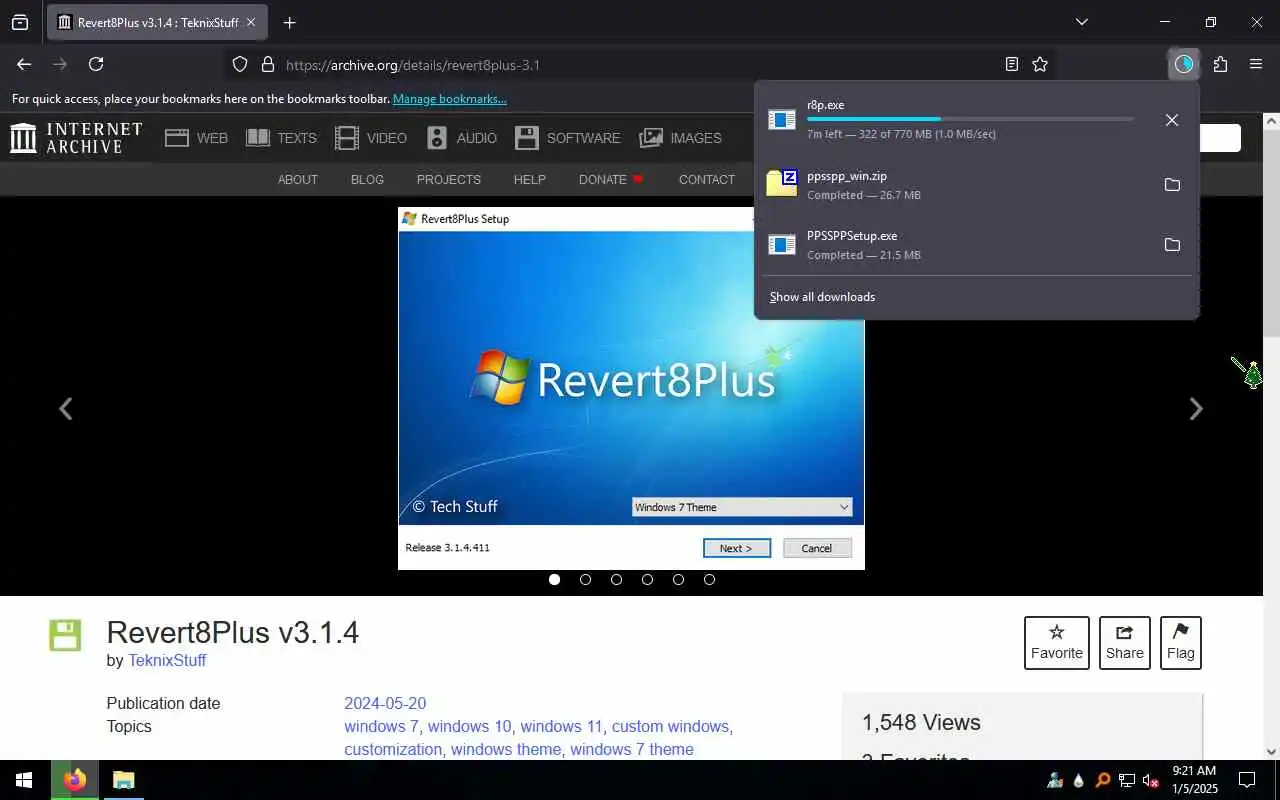The width and height of the screenshot is (1280, 800).
Task: Bookmark this page with star icon
Action: (x=1040, y=64)
